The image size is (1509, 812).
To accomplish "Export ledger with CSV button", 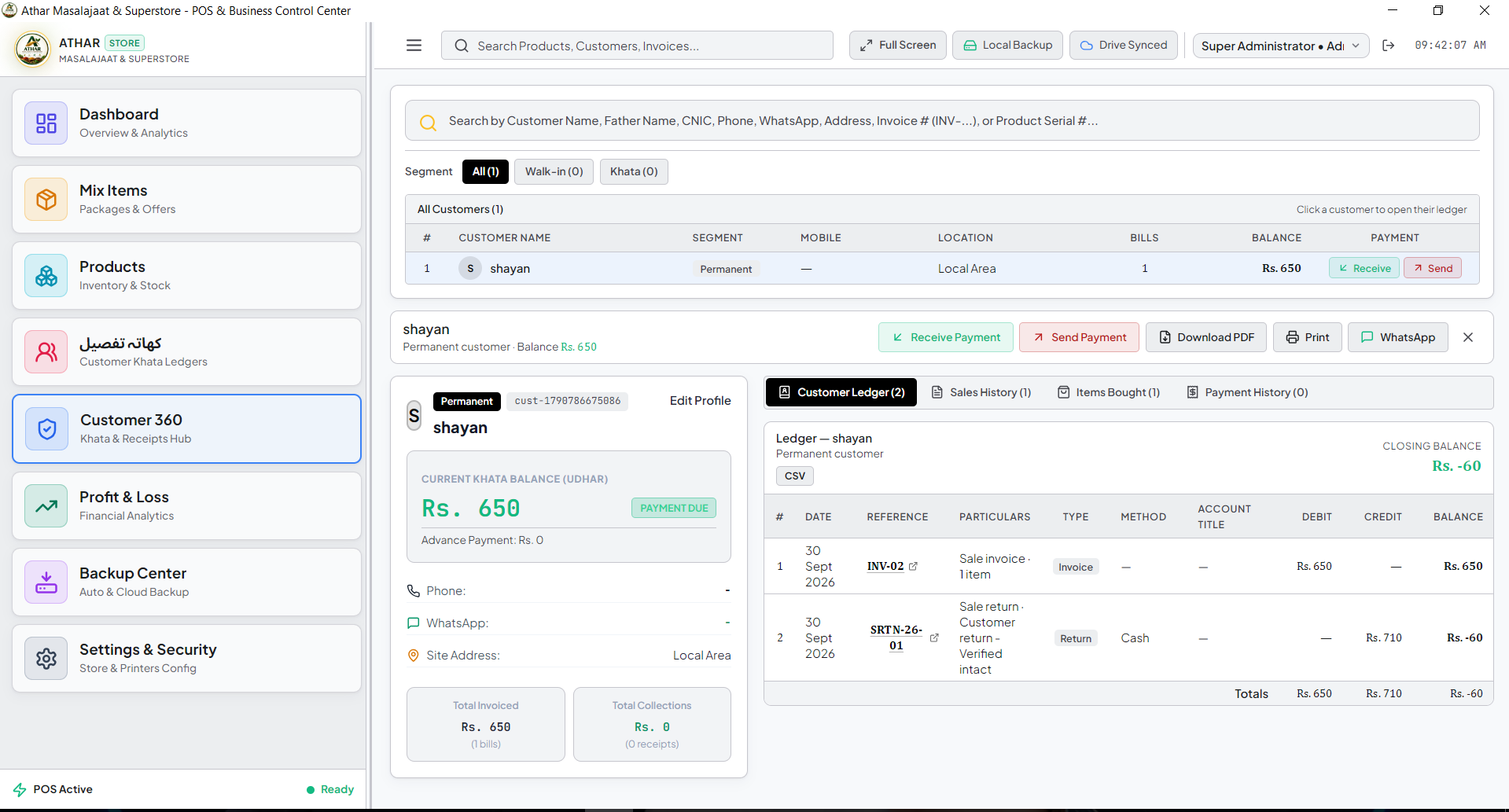I will [x=795, y=476].
